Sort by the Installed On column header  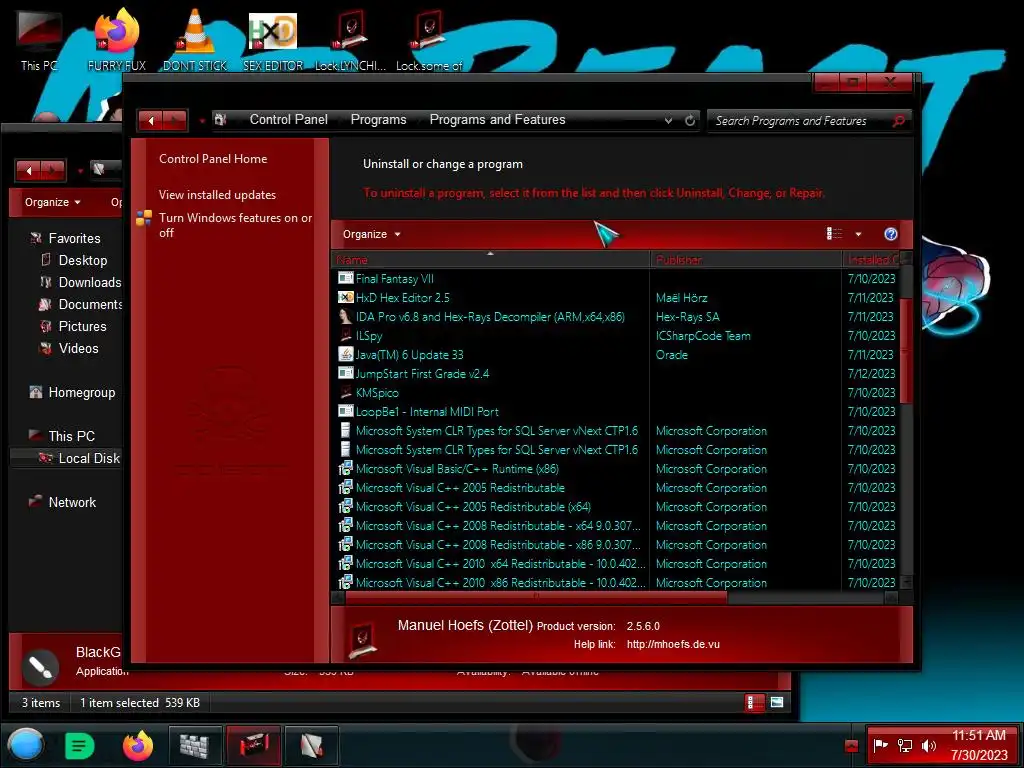[x=871, y=259]
